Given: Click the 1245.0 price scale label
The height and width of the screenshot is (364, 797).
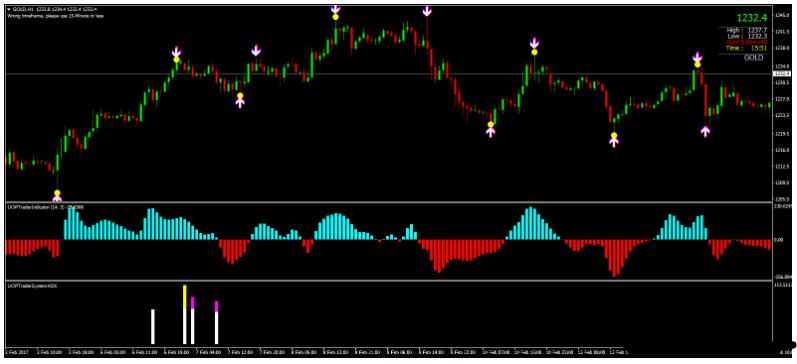Looking at the screenshot, I should [x=782, y=15].
